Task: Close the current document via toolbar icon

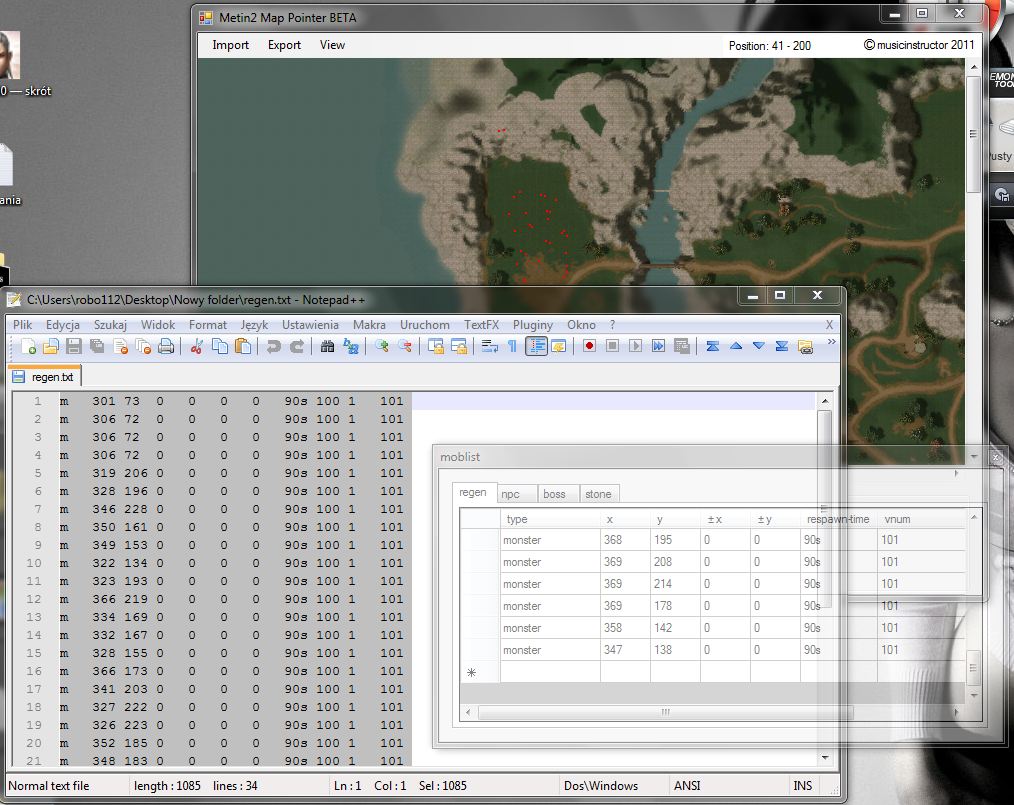Action: click(120, 347)
